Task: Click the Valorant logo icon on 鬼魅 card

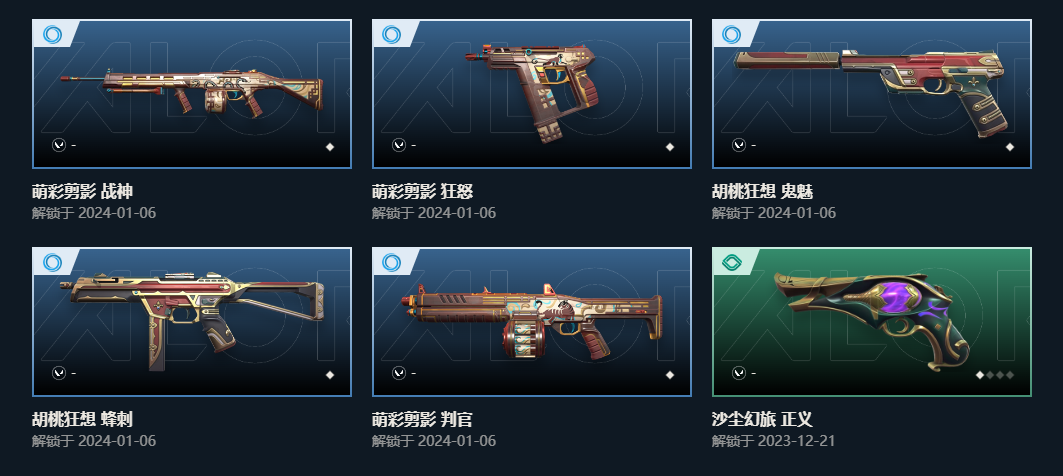Action: tap(739, 145)
